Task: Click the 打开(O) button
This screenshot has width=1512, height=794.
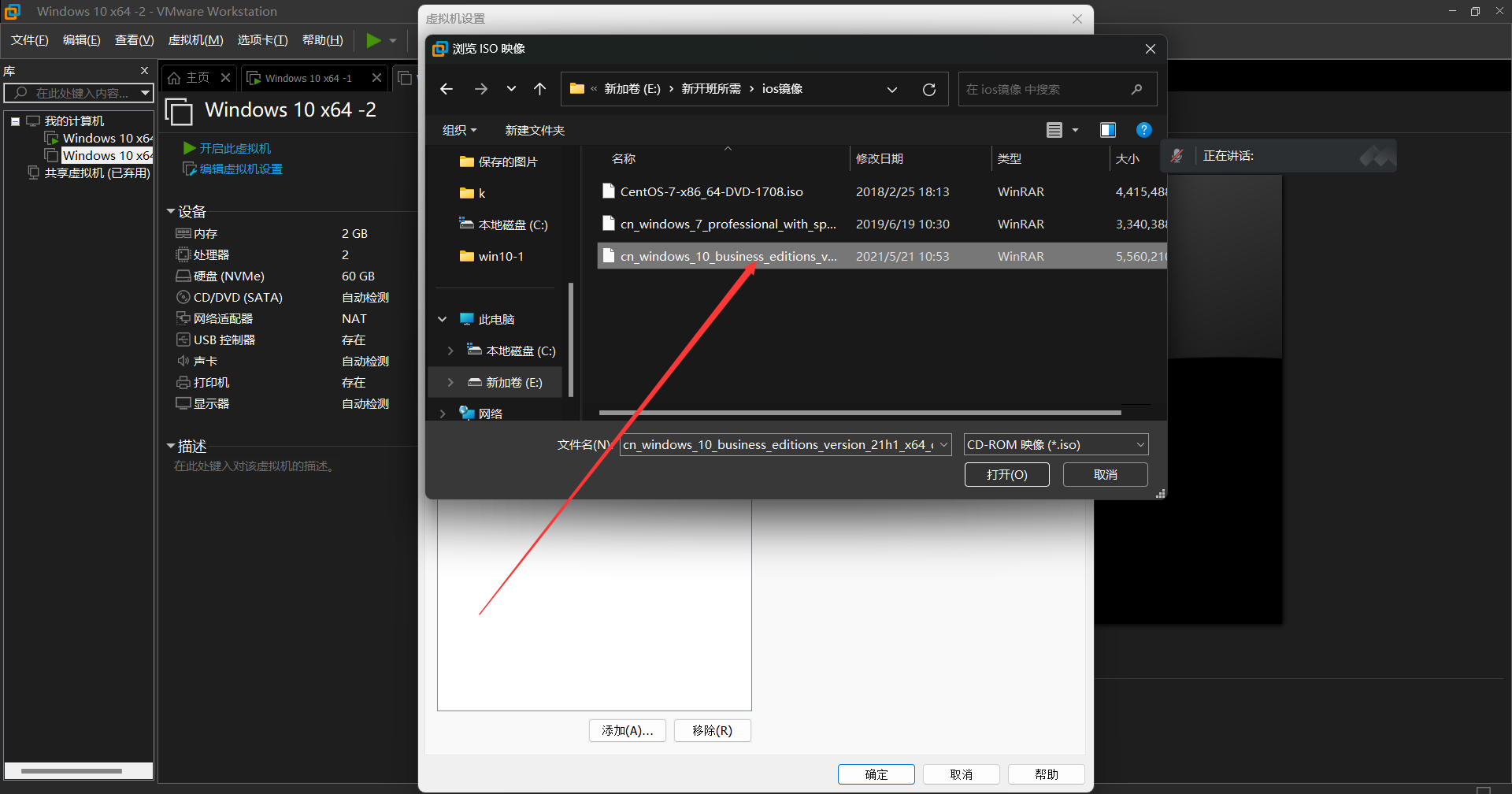Action: (x=1007, y=474)
